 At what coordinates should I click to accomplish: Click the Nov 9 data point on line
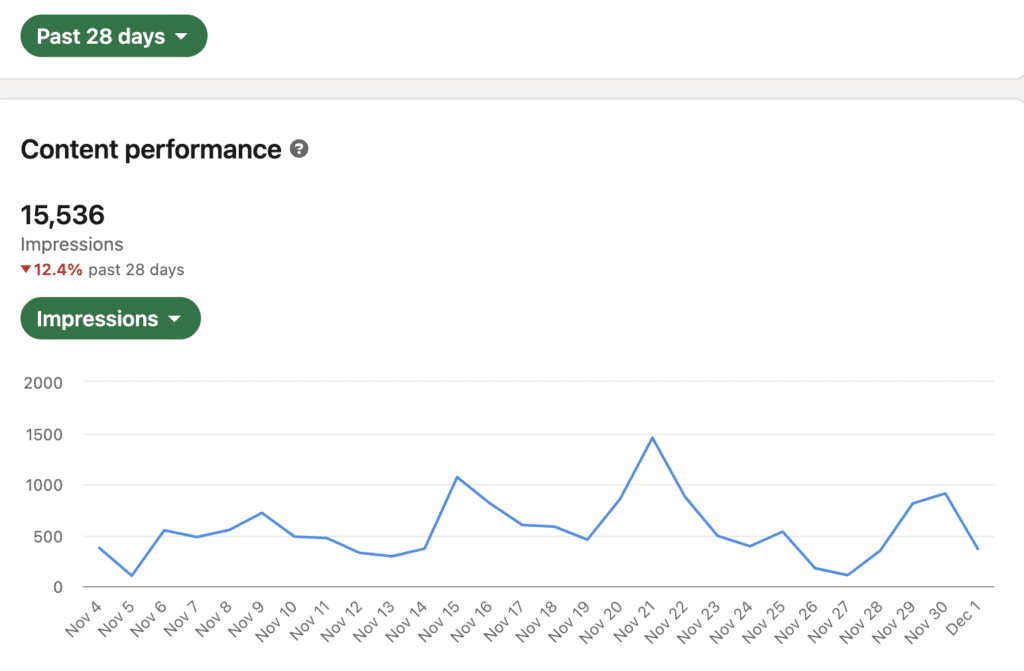262,513
